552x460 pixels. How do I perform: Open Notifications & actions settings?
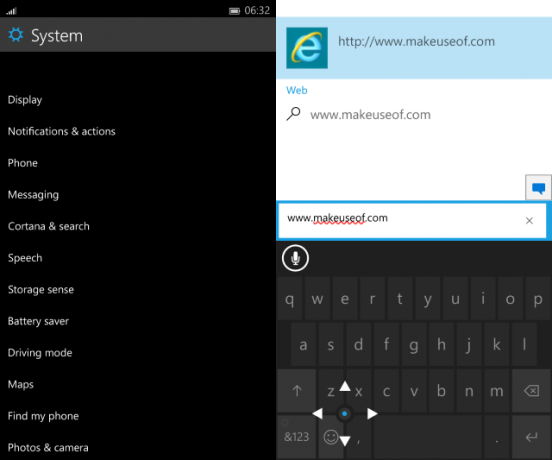coord(62,131)
